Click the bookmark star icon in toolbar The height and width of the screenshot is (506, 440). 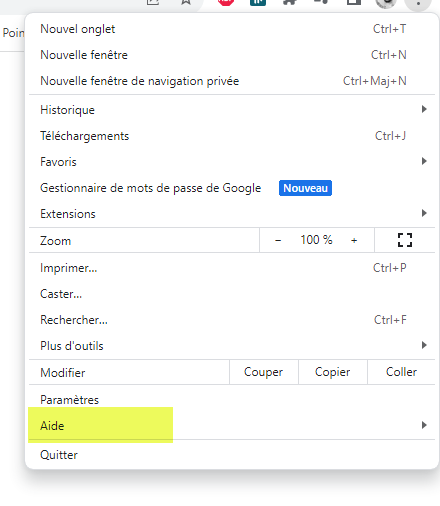[186, 2]
